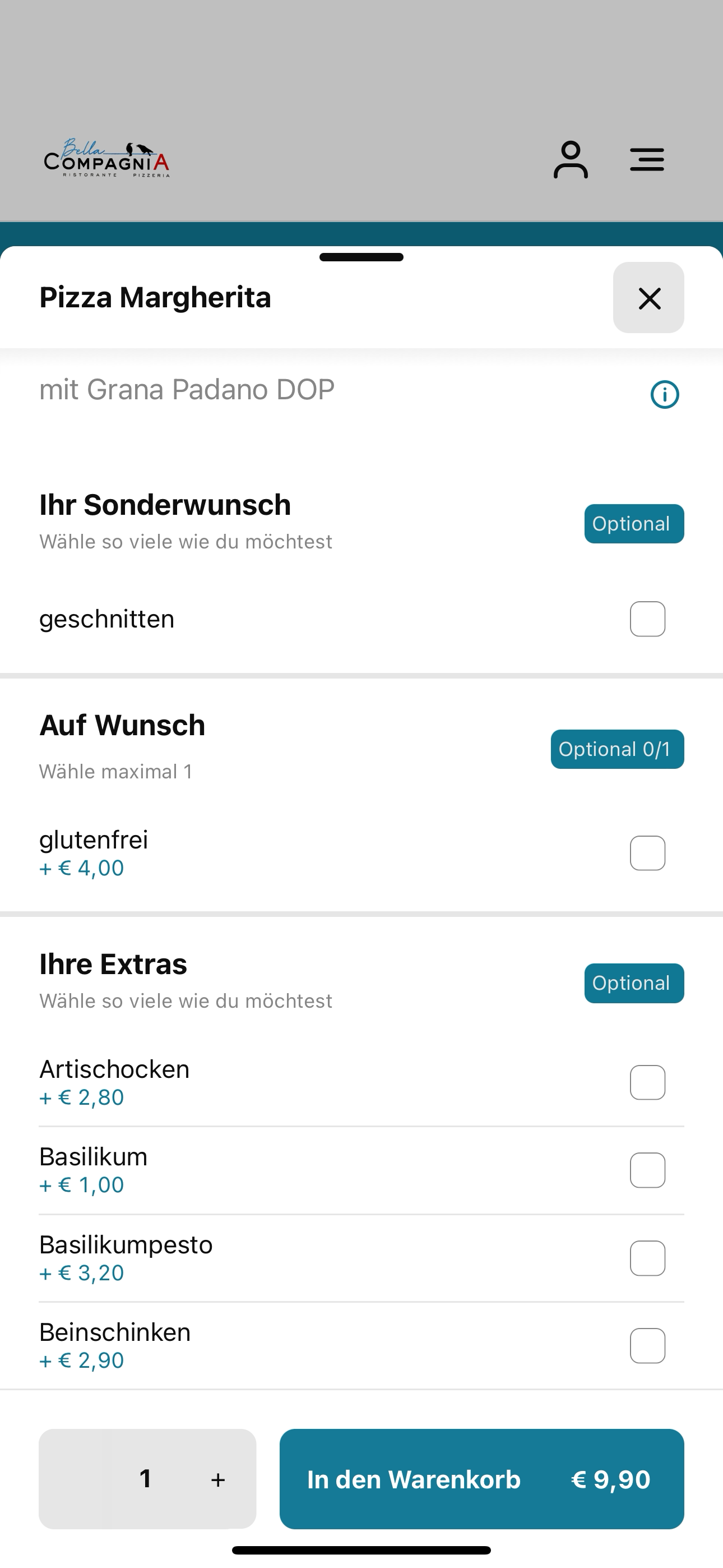
Task: Enable the glutenfrei option
Action: coord(647,853)
